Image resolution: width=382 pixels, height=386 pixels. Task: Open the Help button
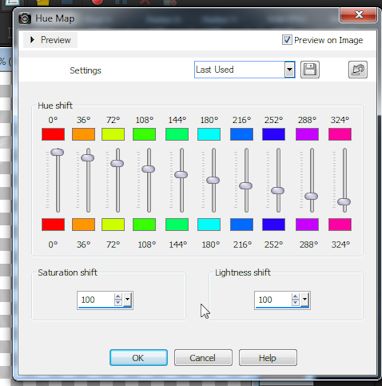coord(268,358)
